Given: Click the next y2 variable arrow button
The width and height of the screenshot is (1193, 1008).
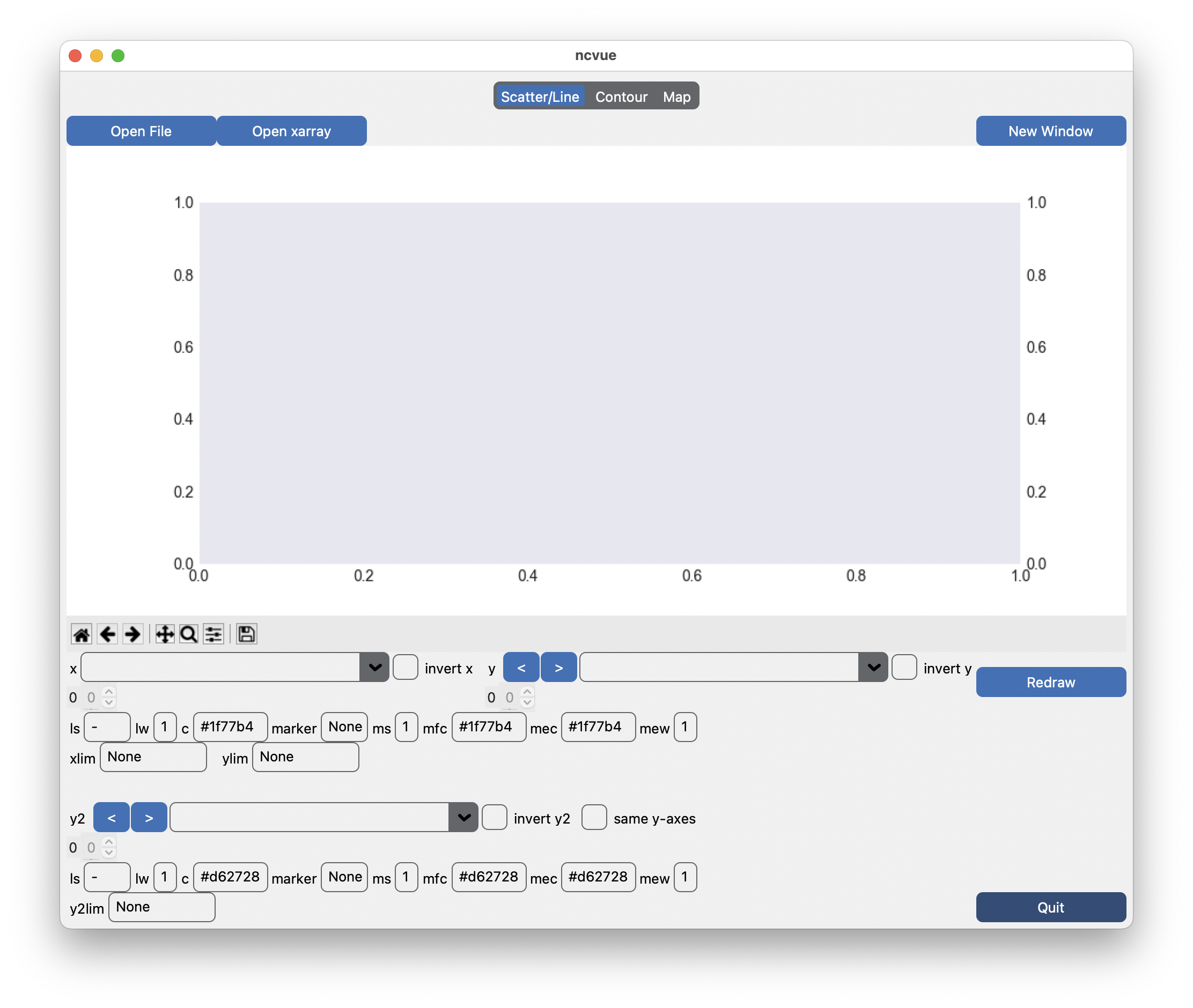Looking at the screenshot, I should (x=149, y=818).
